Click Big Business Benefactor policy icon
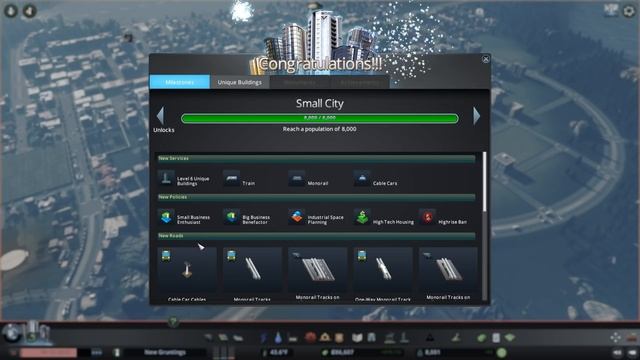 (231, 217)
